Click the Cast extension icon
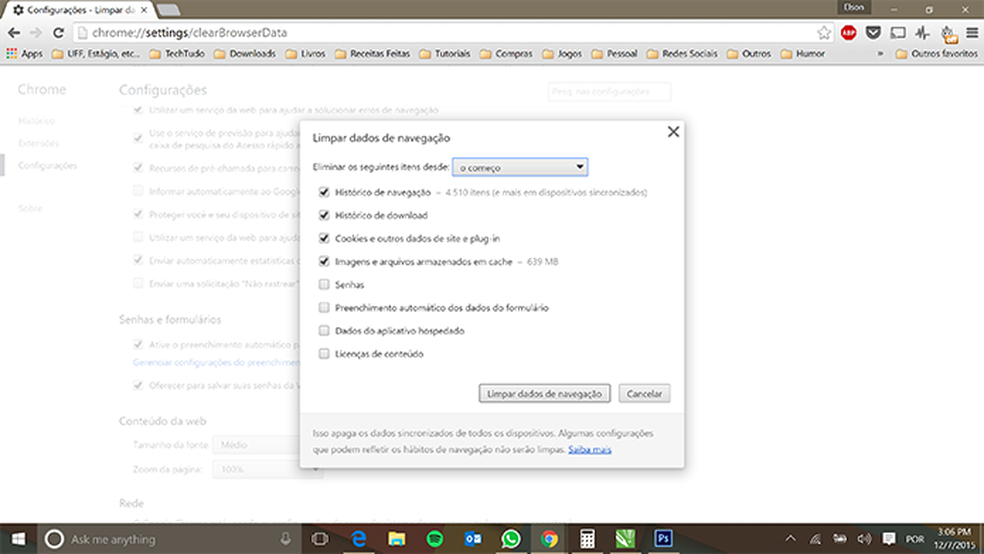The height and width of the screenshot is (554, 984). pos(898,33)
